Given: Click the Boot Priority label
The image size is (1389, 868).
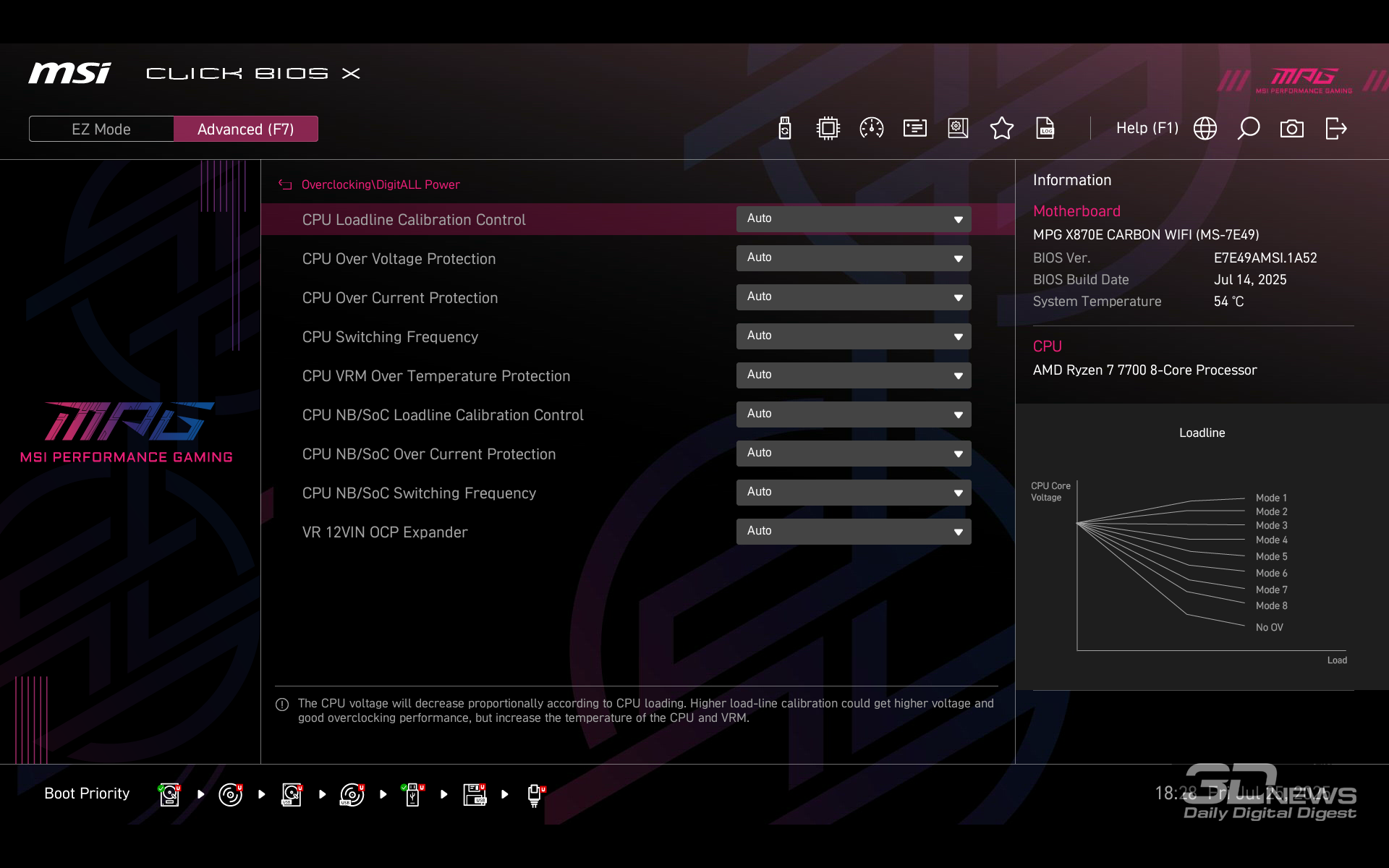Looking at the screenshot, I should [x=87, y=793].
